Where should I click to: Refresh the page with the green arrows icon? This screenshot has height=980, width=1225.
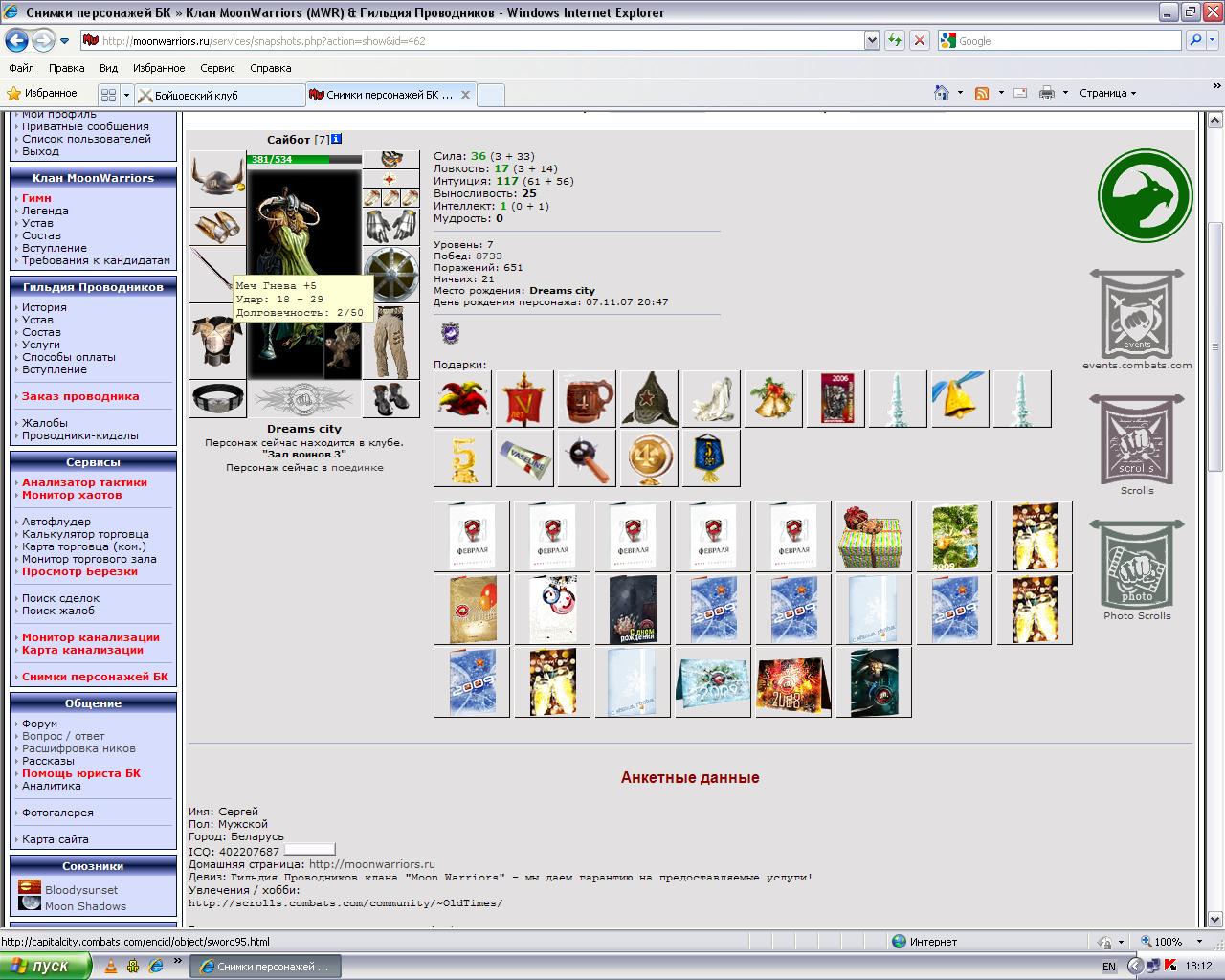tap(894, 41)
